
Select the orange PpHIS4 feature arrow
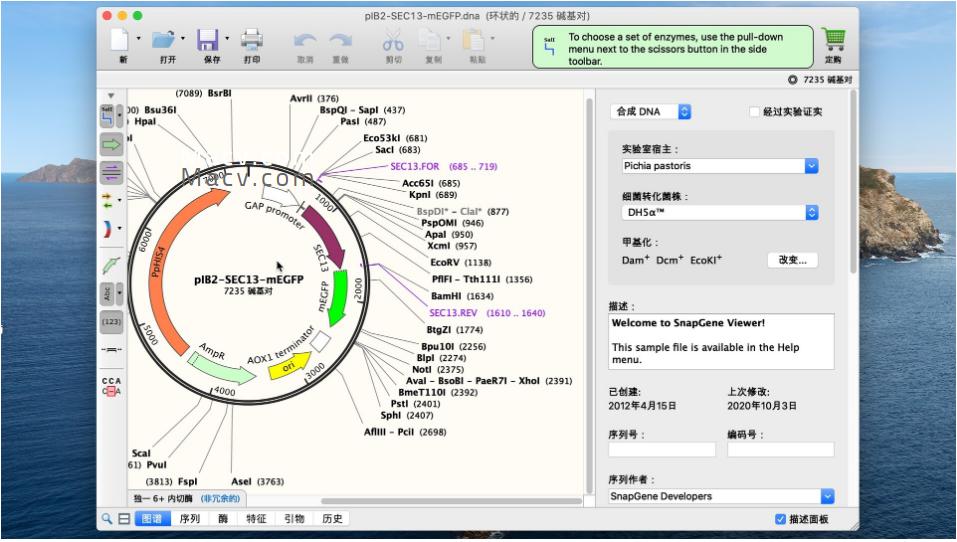click(x=161, y=267)
